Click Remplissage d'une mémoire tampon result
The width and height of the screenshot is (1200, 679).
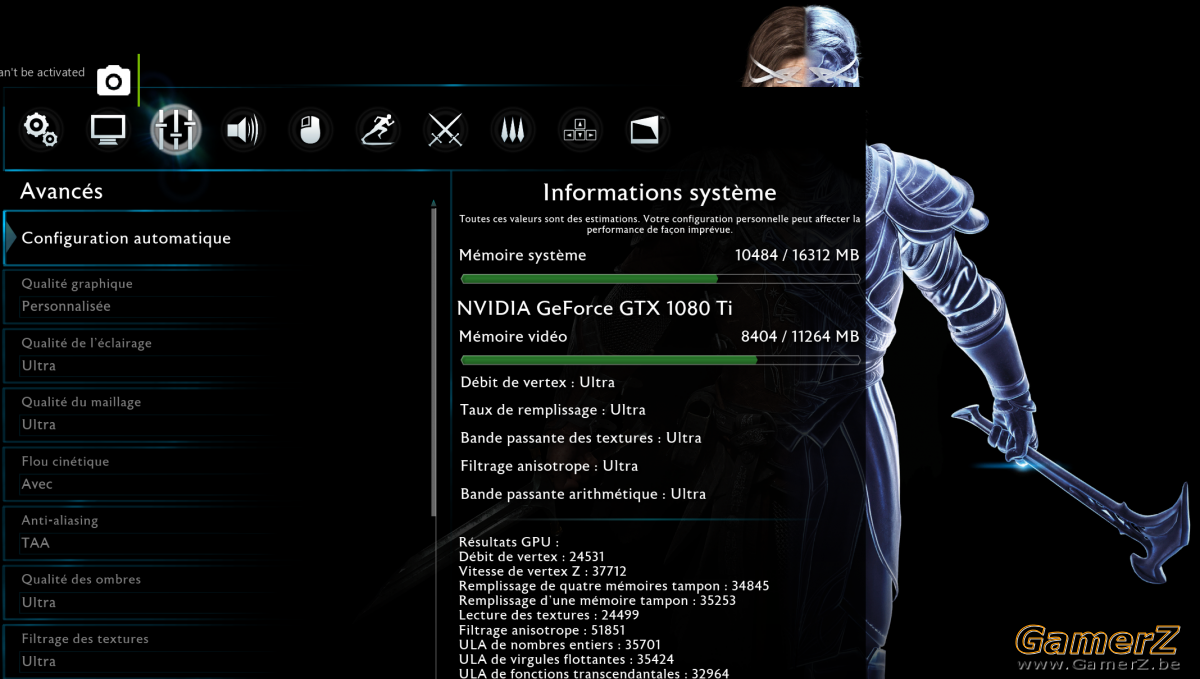[597, 601]
